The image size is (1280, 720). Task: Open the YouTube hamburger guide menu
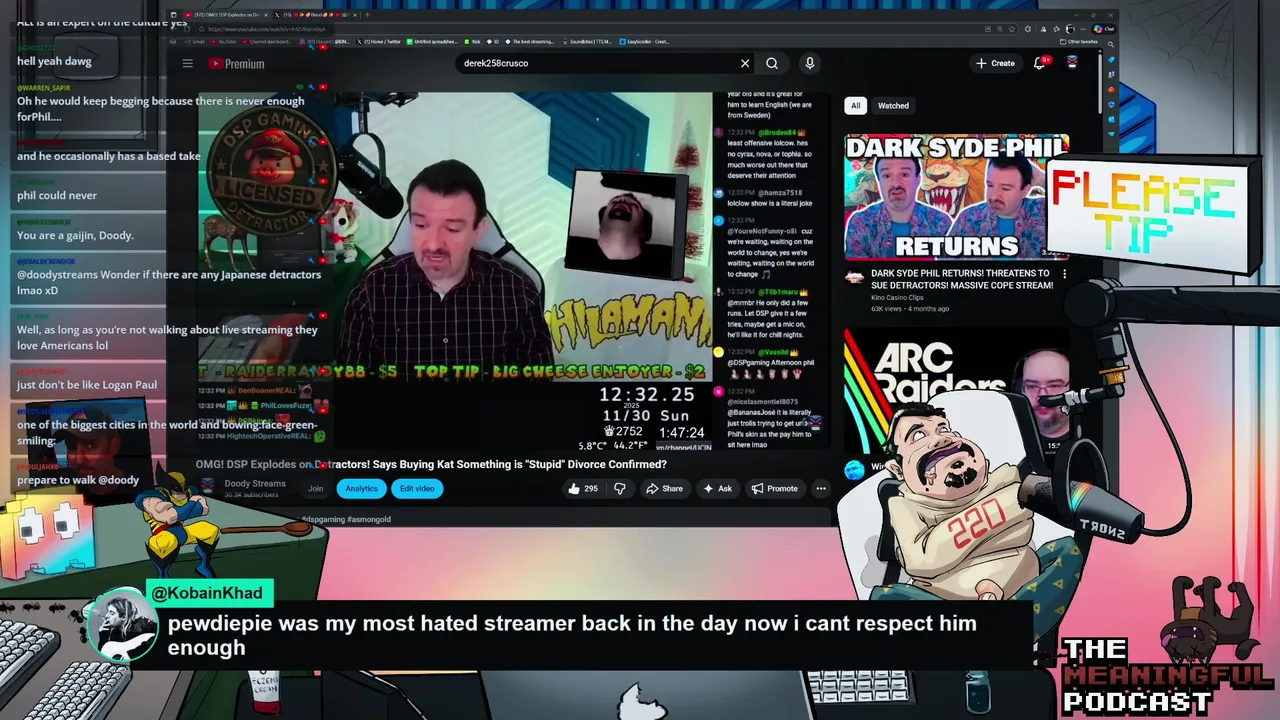coord(187,63)
